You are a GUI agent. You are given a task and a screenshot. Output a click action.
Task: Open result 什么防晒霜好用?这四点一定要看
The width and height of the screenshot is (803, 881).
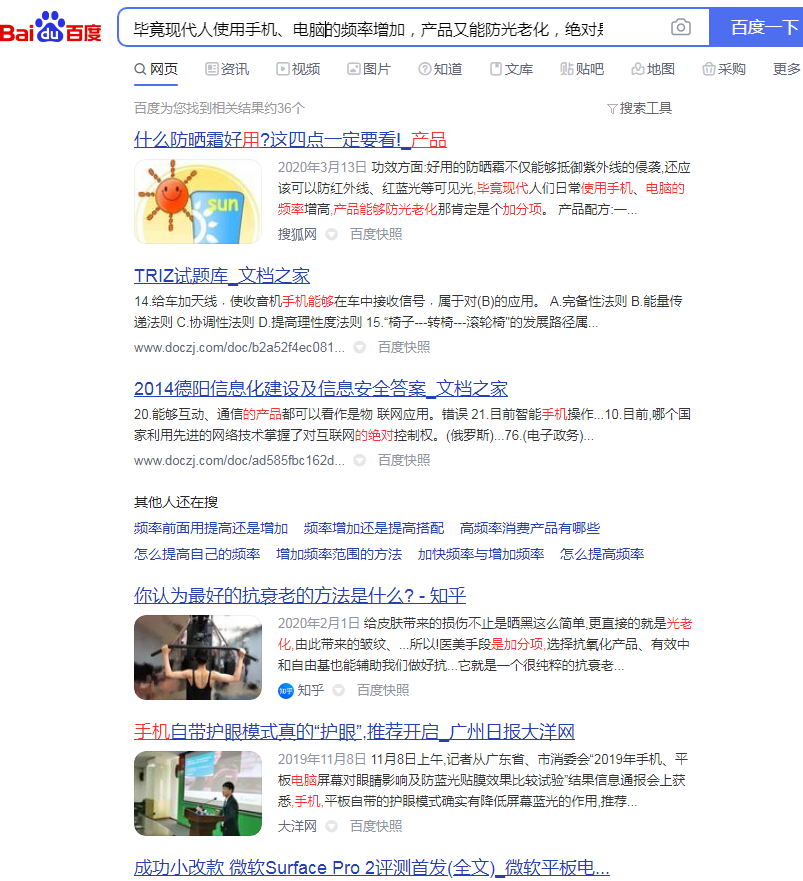point(290,139)
